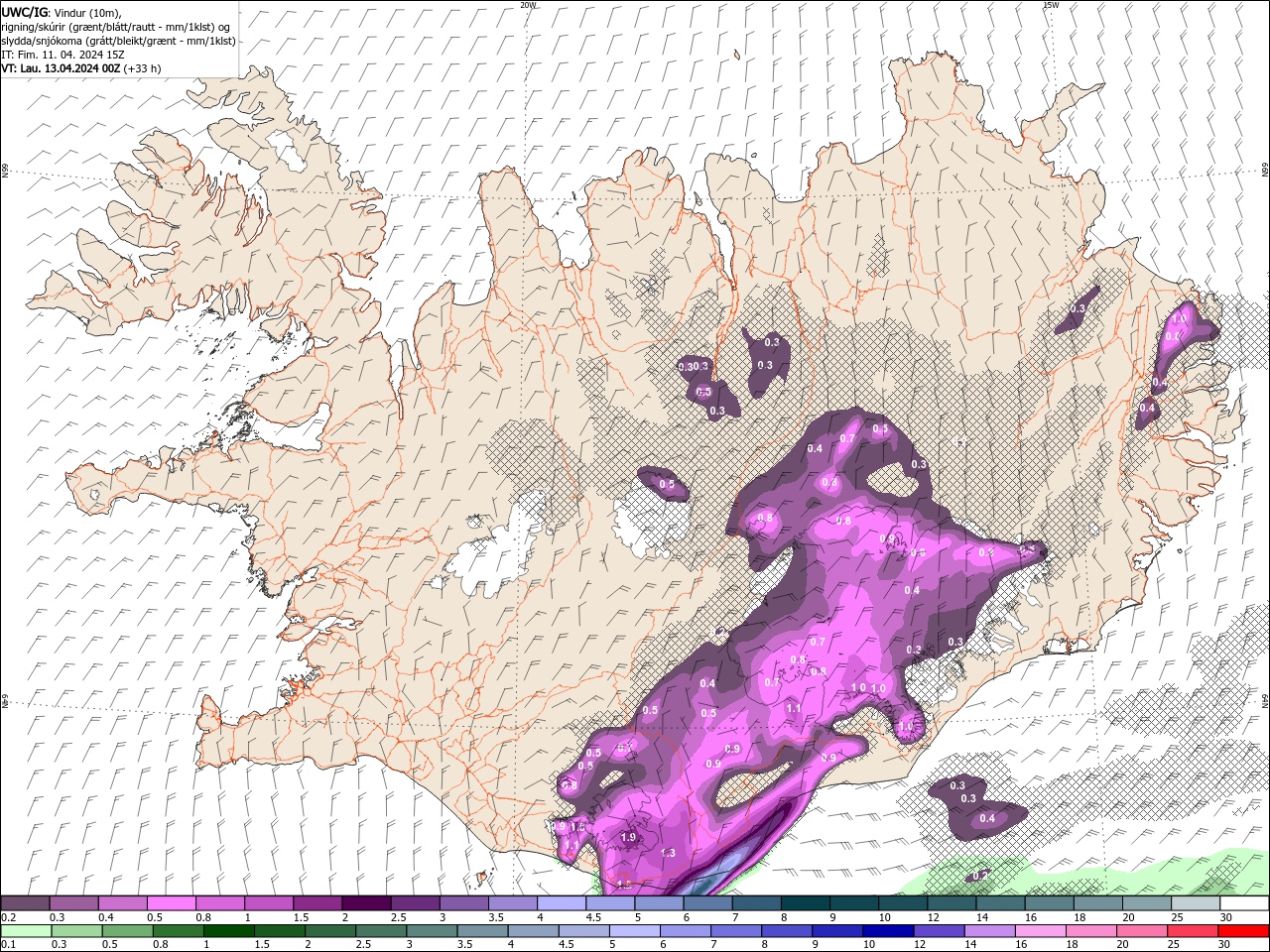Click the '15W' longitude label at top edge

click(1051, 5)
